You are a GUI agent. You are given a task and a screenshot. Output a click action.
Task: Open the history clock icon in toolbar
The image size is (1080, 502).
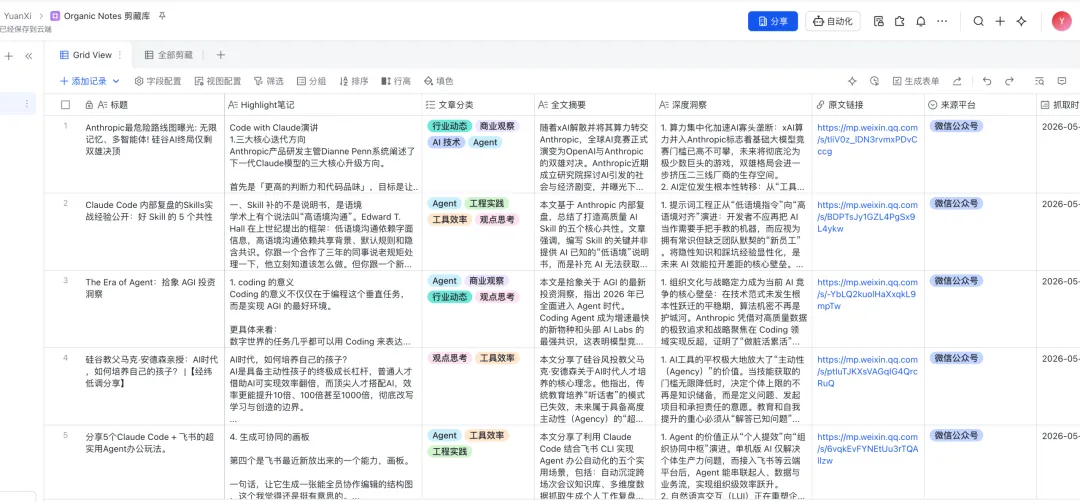[874, 81]
